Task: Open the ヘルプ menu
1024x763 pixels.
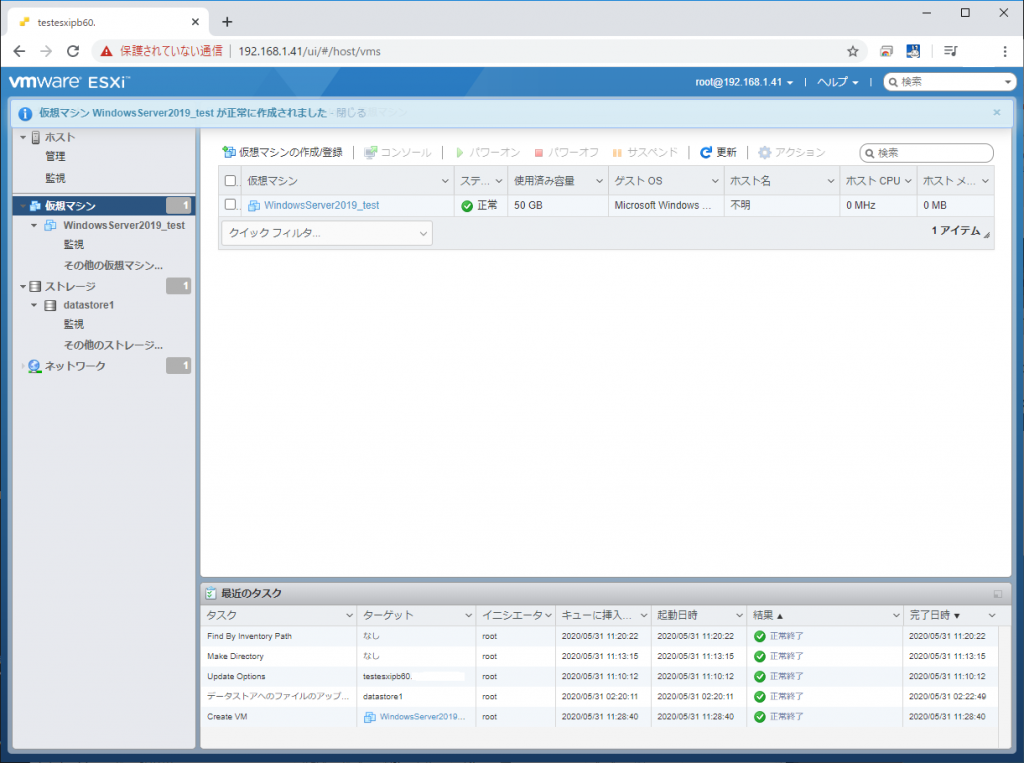Action: 837,82
